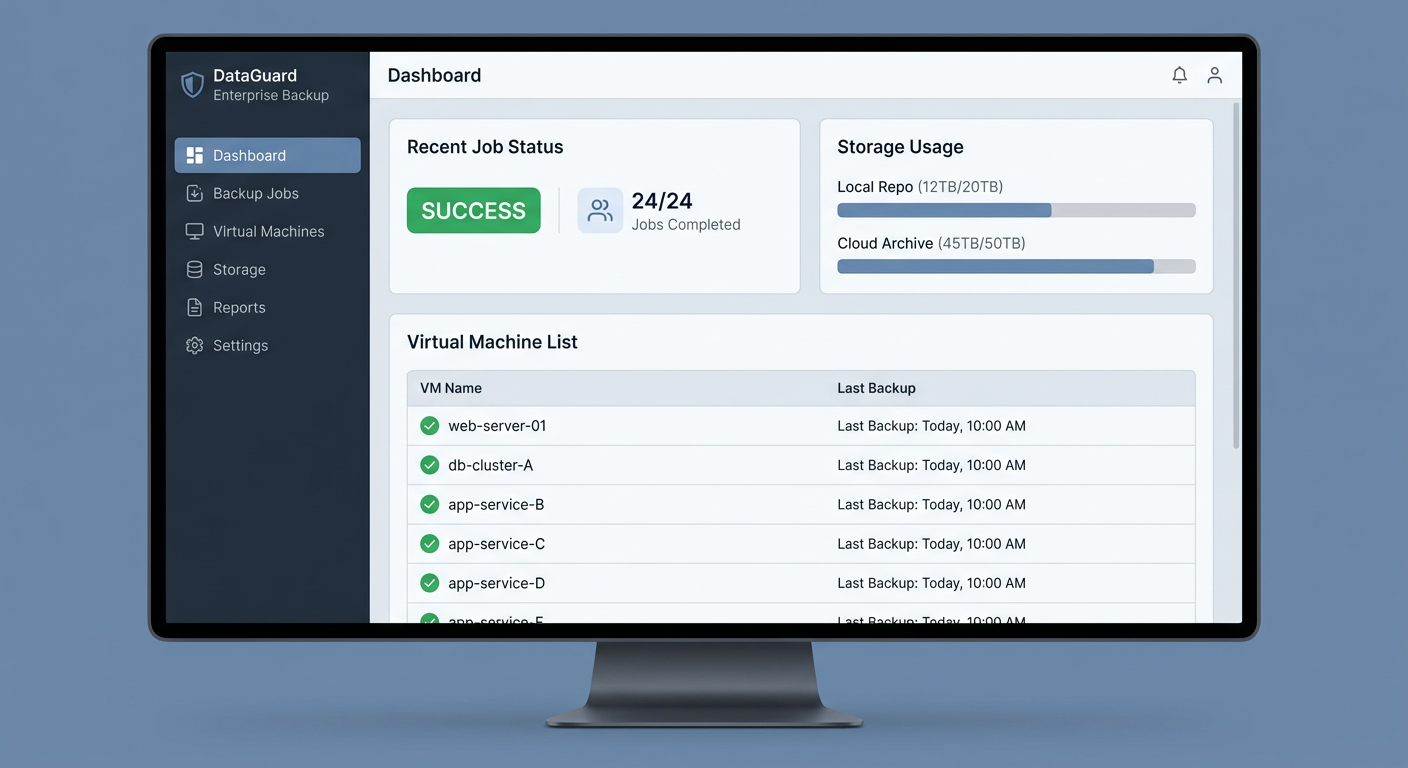Click the Settings gear icon
Screen dimensions: 1408x768
click(x=195, y=346)
